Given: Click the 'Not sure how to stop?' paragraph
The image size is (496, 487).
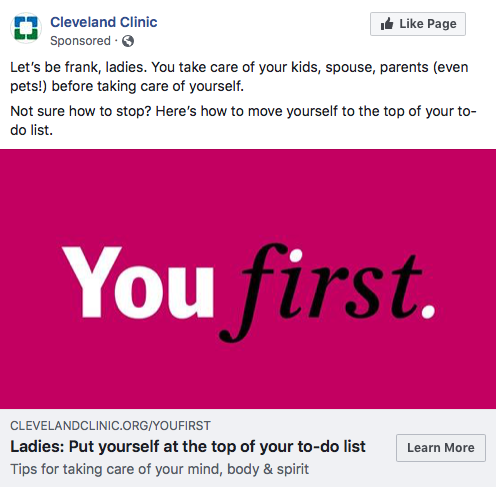Looking at the screenshot, I should click(x=243, y=120).
